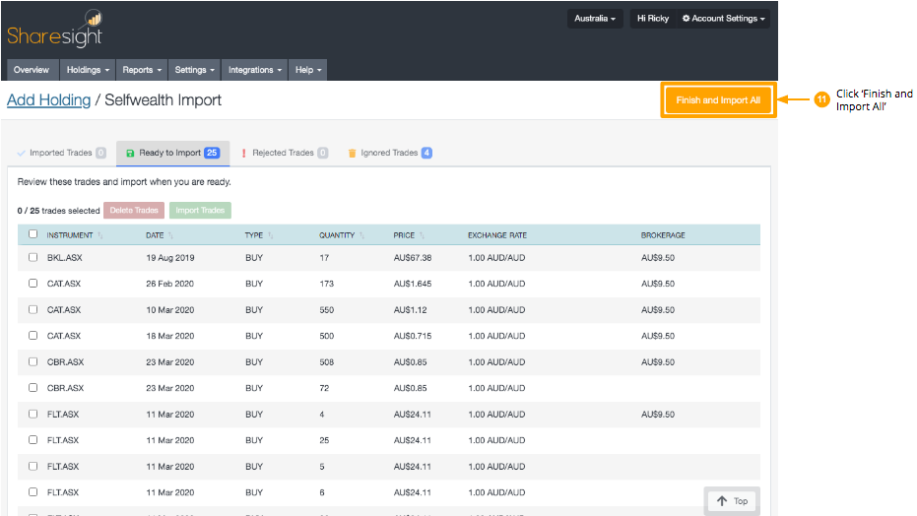
Task: Click the Brokerage column header
Action: click(x=663, y=235)
